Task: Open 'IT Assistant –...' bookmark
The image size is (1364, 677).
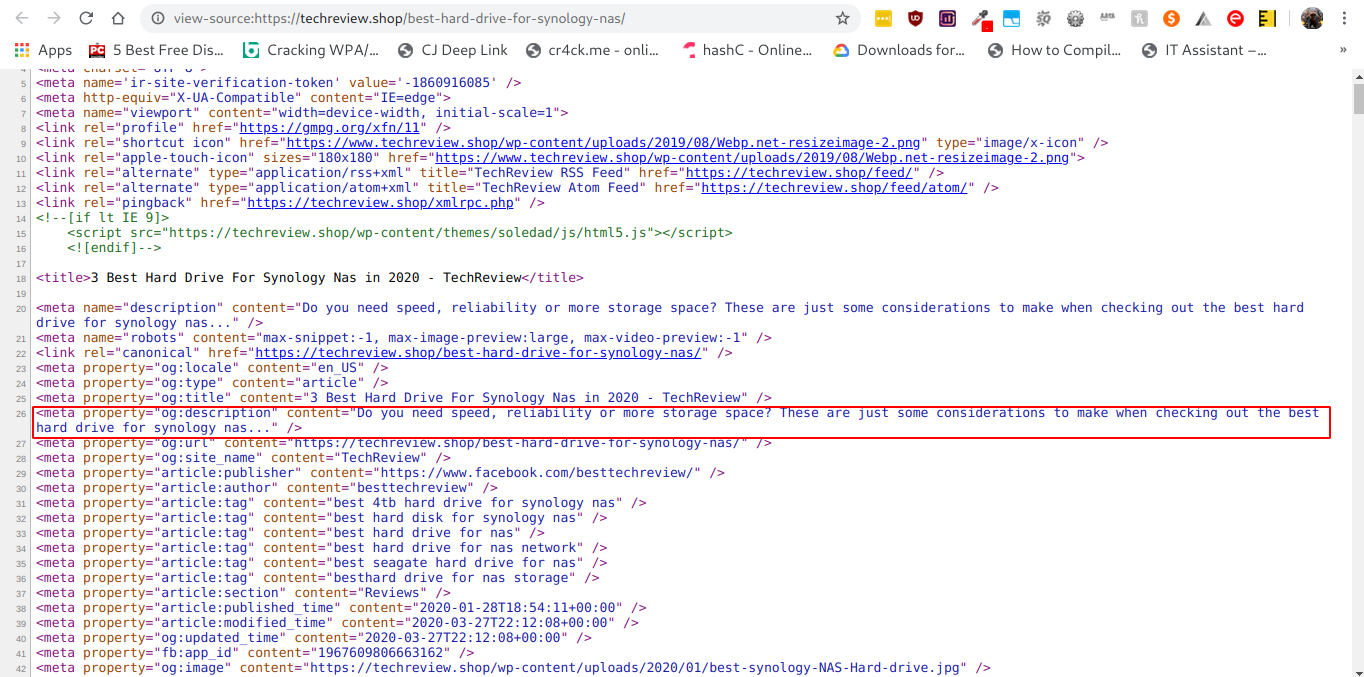Action: [x=1204, y=50]
